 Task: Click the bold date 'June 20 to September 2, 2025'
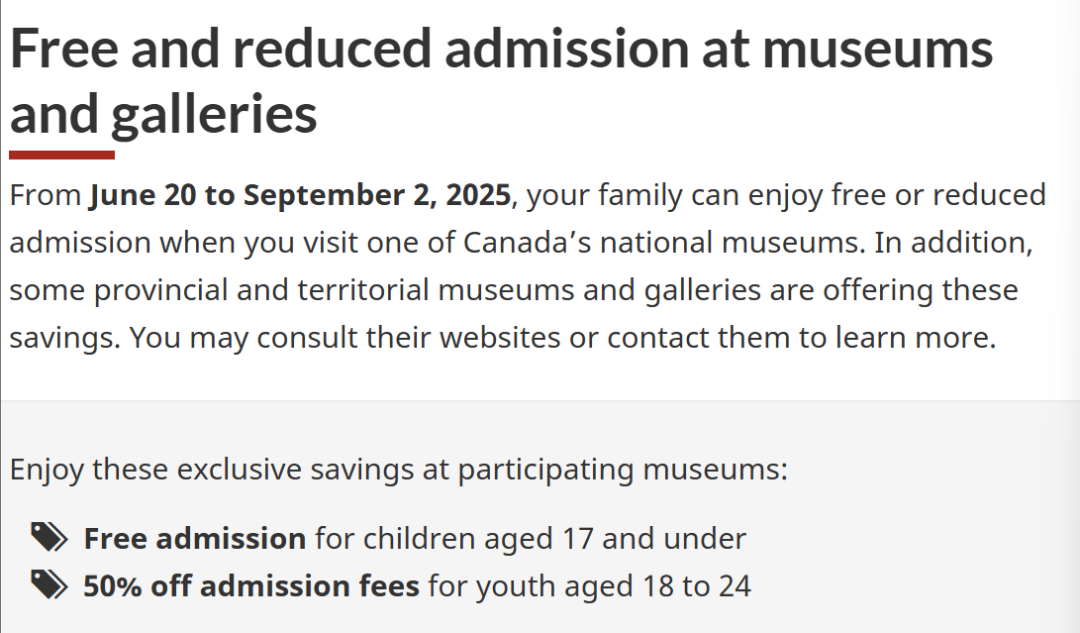coord(300,195)
